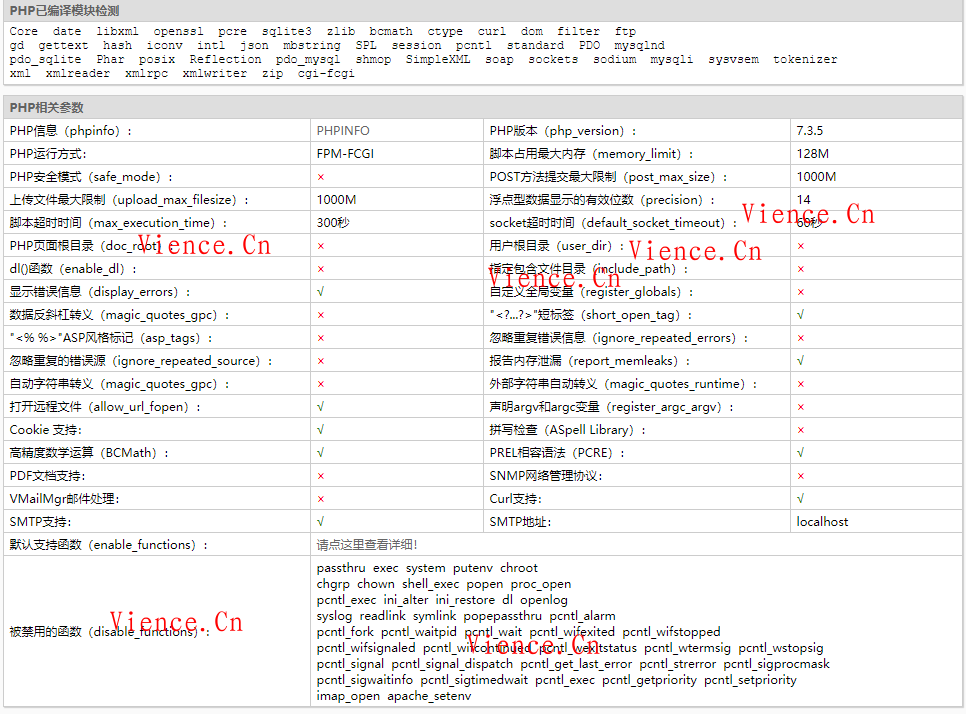This screenshot has height=714, width=966.
Task: Select the "Core" module link
Action: [23, 31]
